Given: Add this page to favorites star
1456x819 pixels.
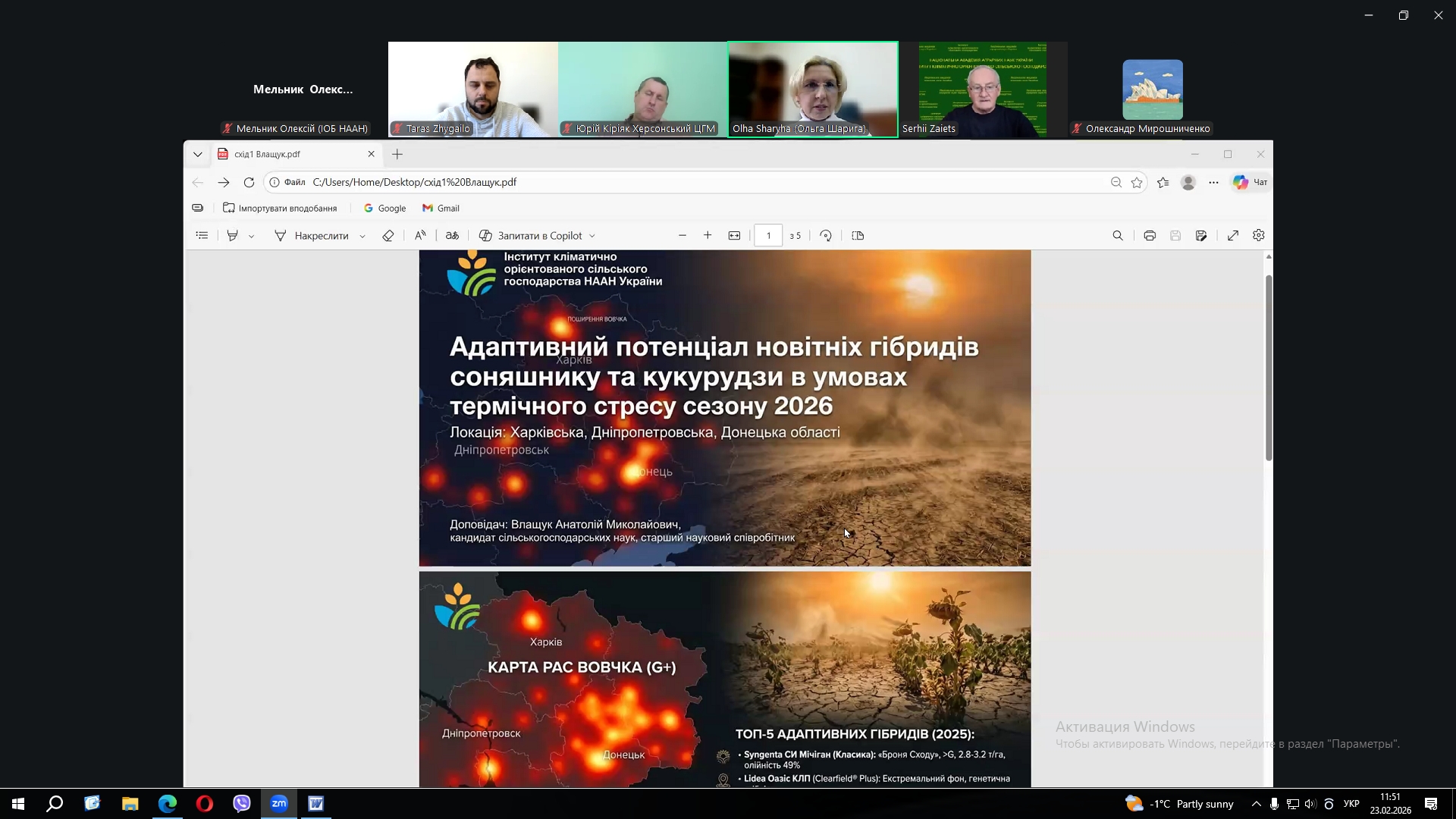Looking at the screenshot, I should tap(1137, 183).
